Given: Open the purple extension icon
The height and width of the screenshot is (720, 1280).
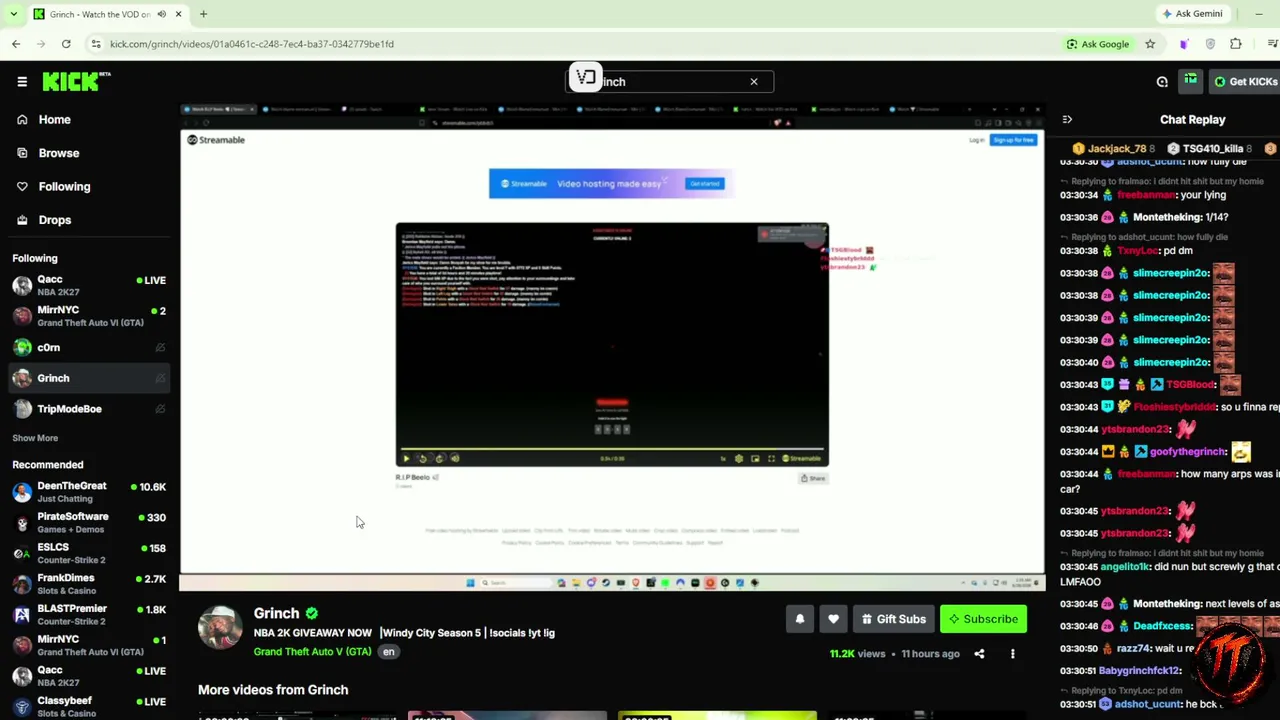Looking at the screenshot, I should (1184, 44).
